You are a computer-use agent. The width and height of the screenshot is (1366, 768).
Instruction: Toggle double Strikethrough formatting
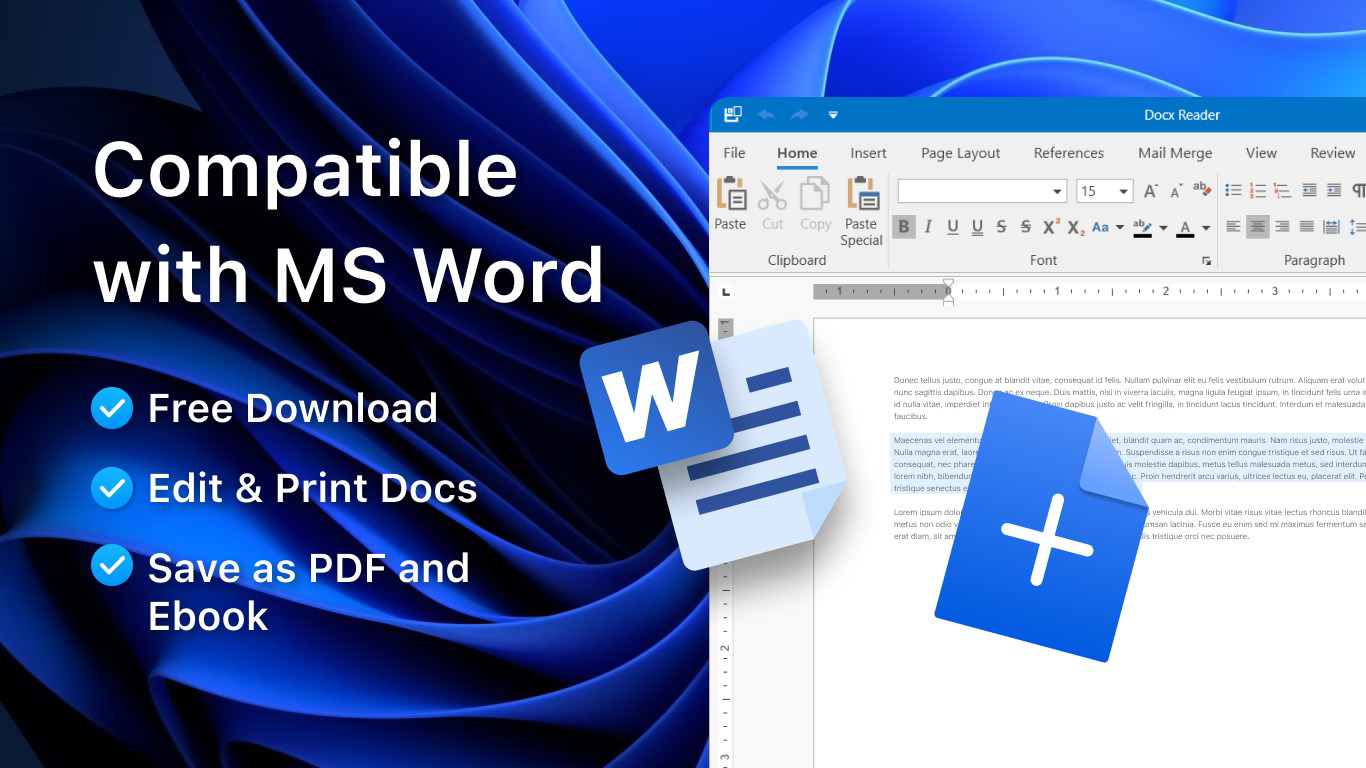tap(1025, 227)
